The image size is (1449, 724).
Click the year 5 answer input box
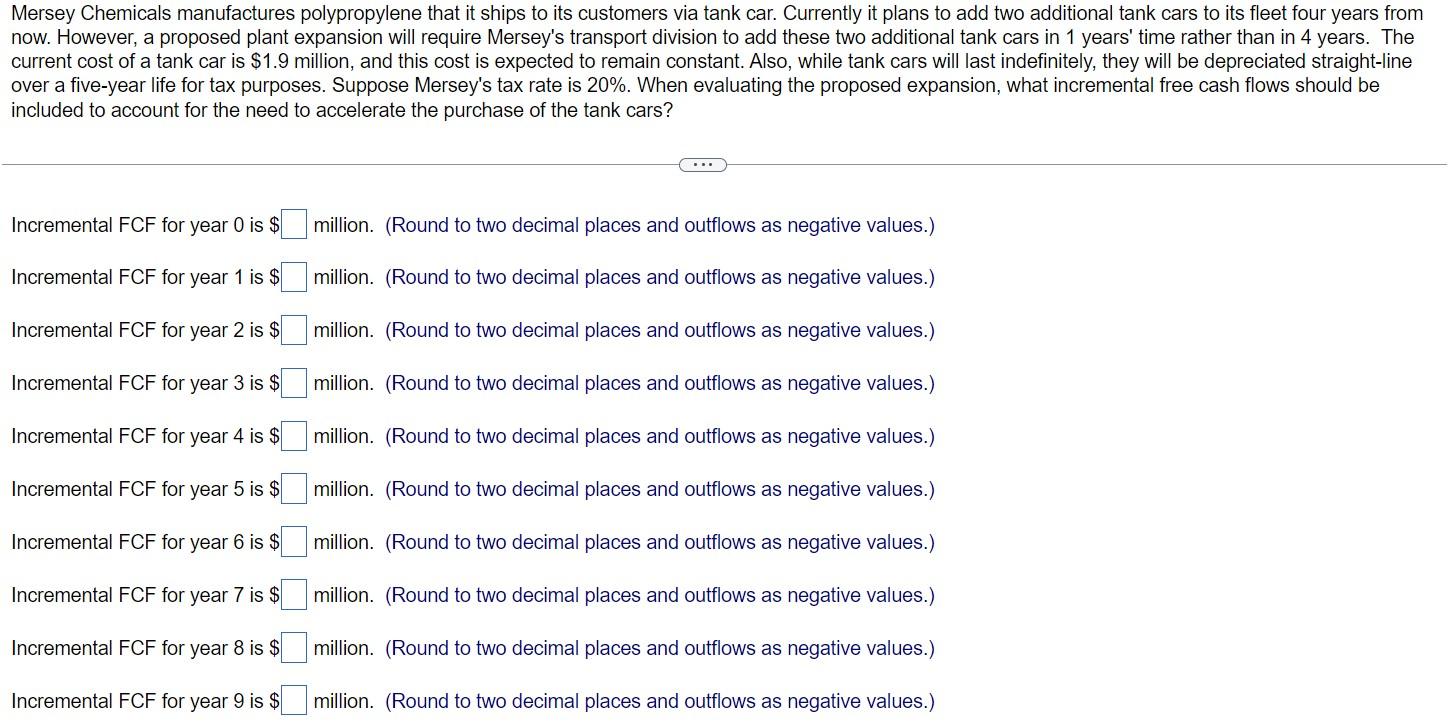coord(293,488)
